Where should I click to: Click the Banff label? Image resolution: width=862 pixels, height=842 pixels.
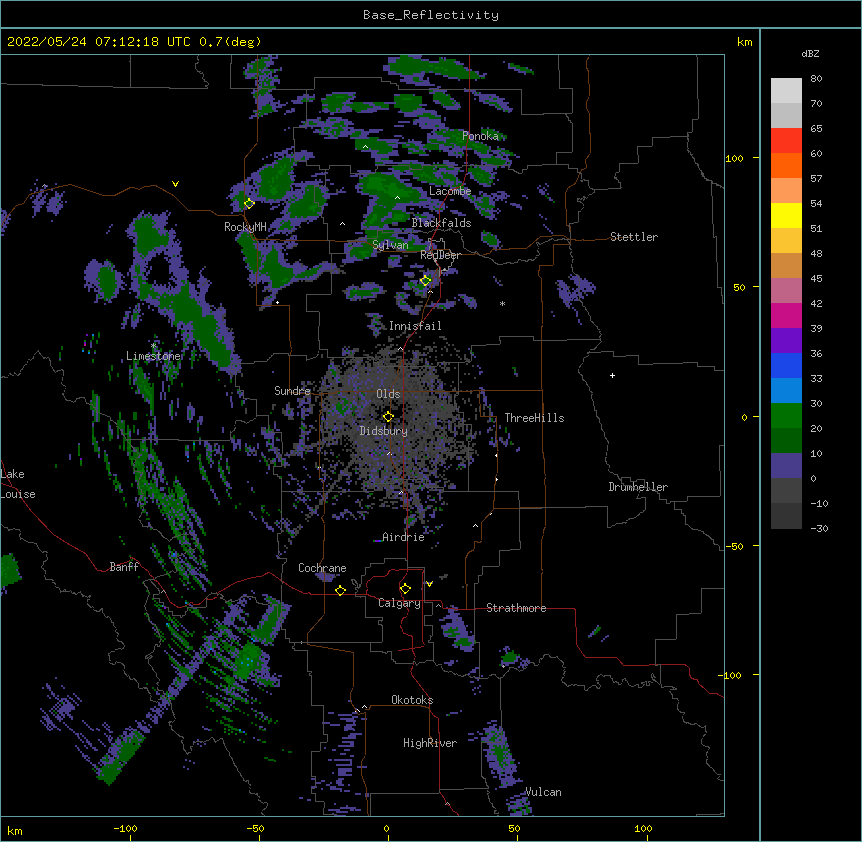(124, 567)
